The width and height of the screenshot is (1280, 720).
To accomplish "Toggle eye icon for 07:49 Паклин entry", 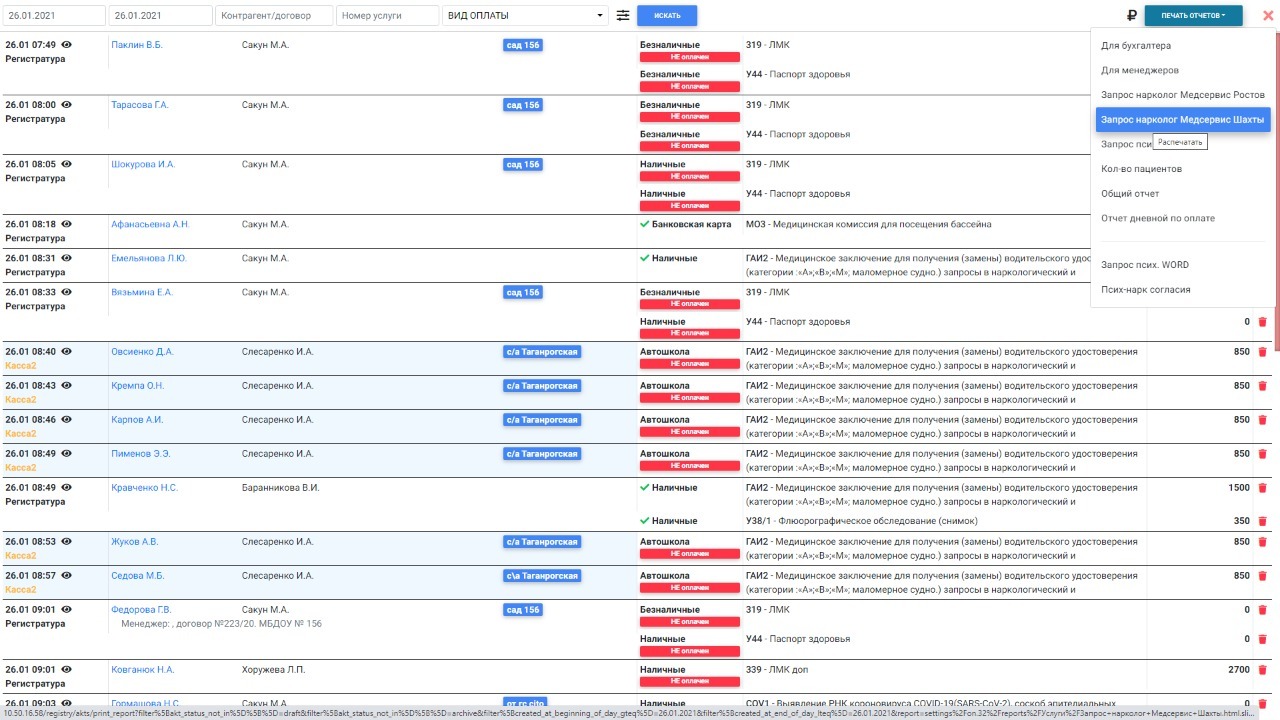I will 67,45.
